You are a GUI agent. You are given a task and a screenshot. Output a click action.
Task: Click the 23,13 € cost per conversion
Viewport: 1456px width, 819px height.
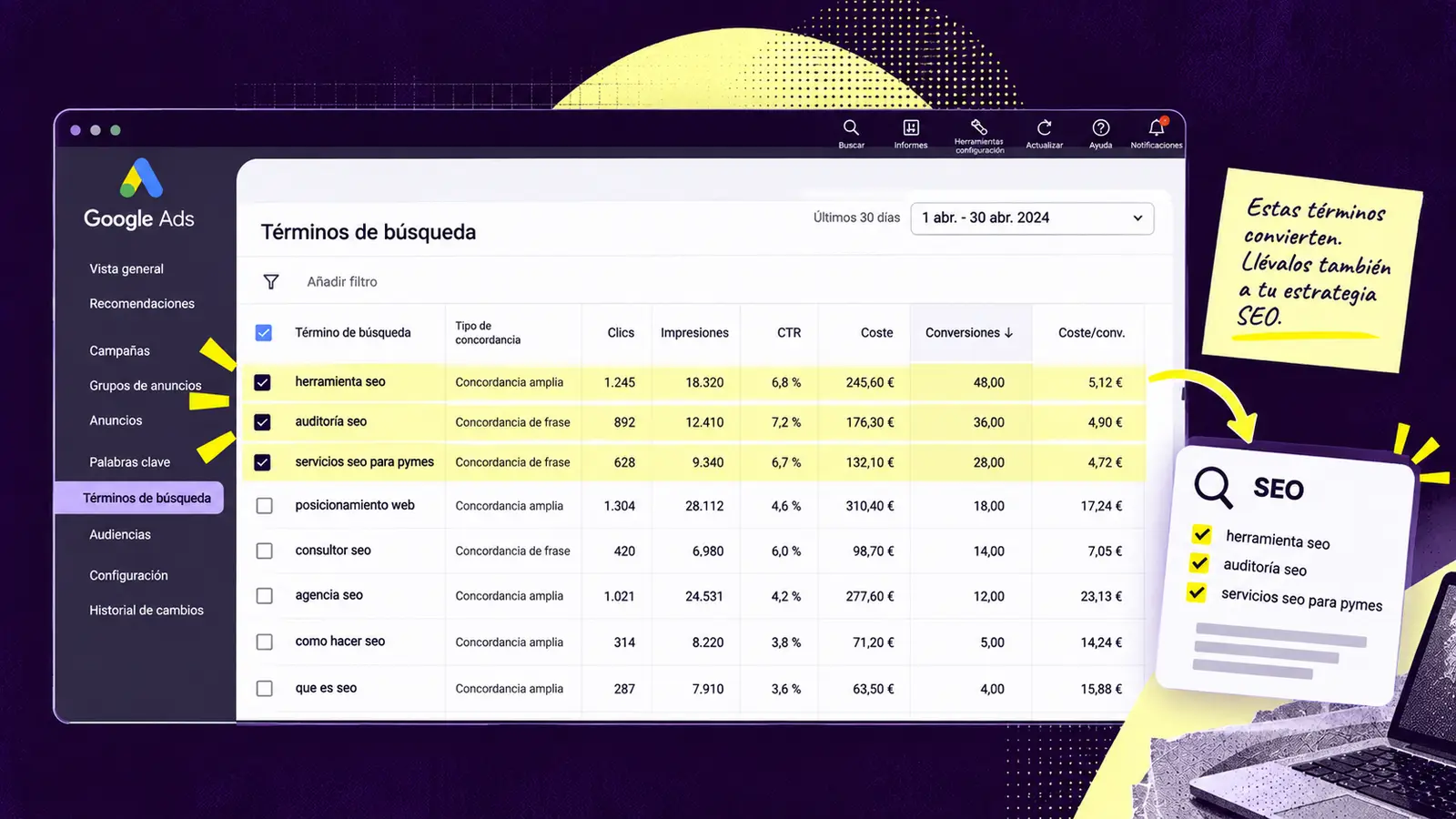point(1101,597)
